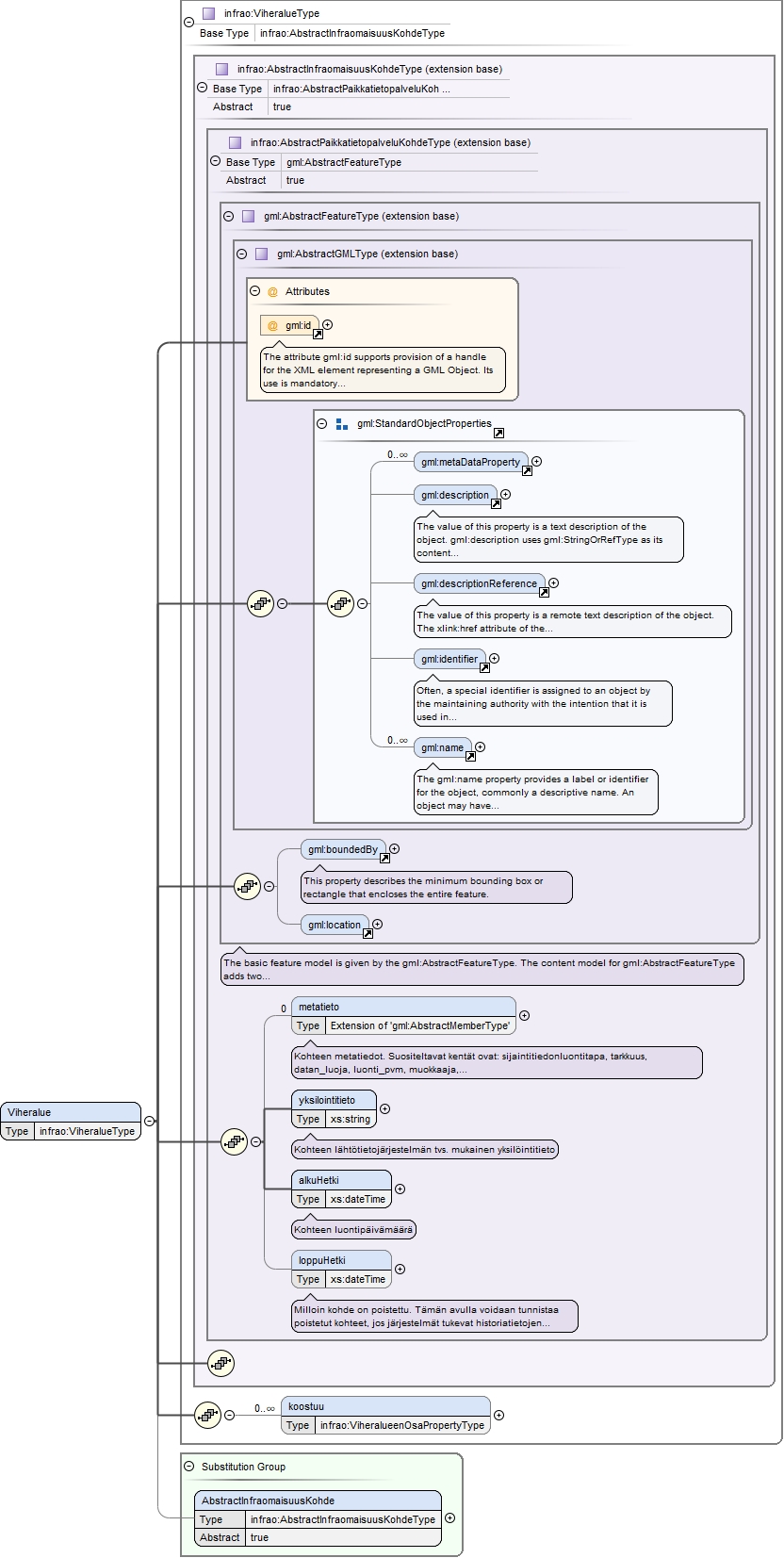Collapse gml:AbstractGMLType extension base
This screenshot has width=784, height=1558.
click(x=241, y=254)
